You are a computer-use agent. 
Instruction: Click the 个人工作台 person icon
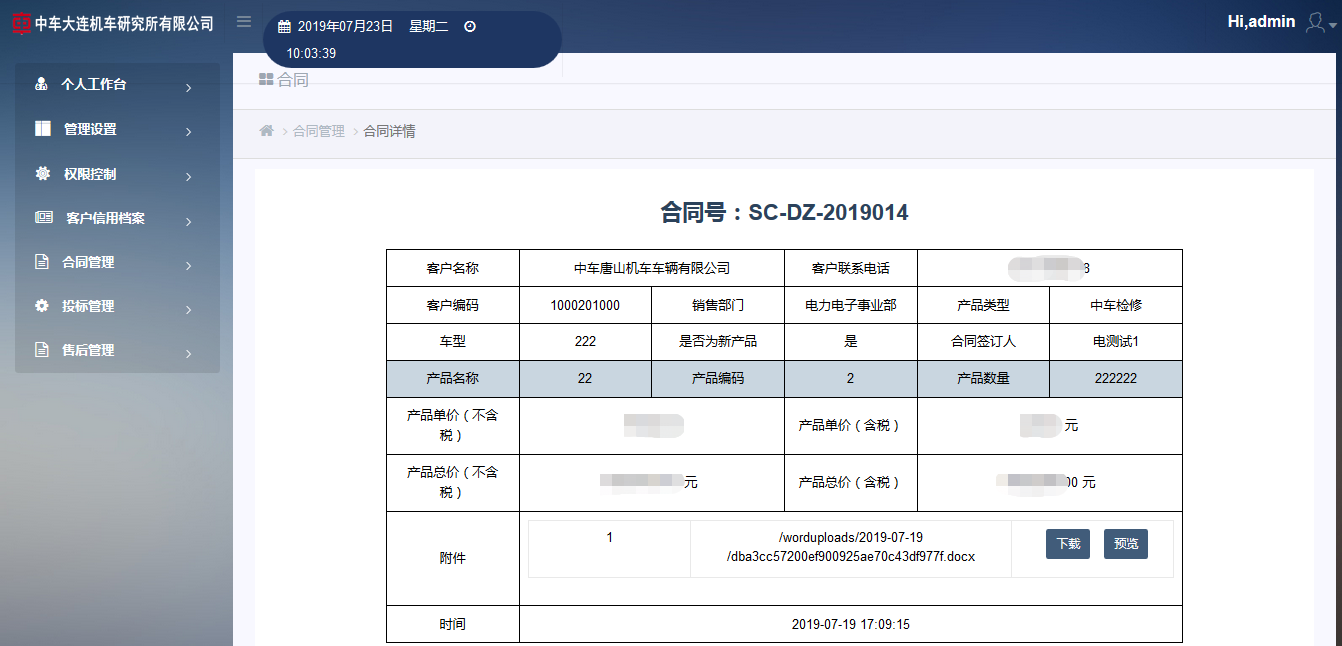click(42, 84)
